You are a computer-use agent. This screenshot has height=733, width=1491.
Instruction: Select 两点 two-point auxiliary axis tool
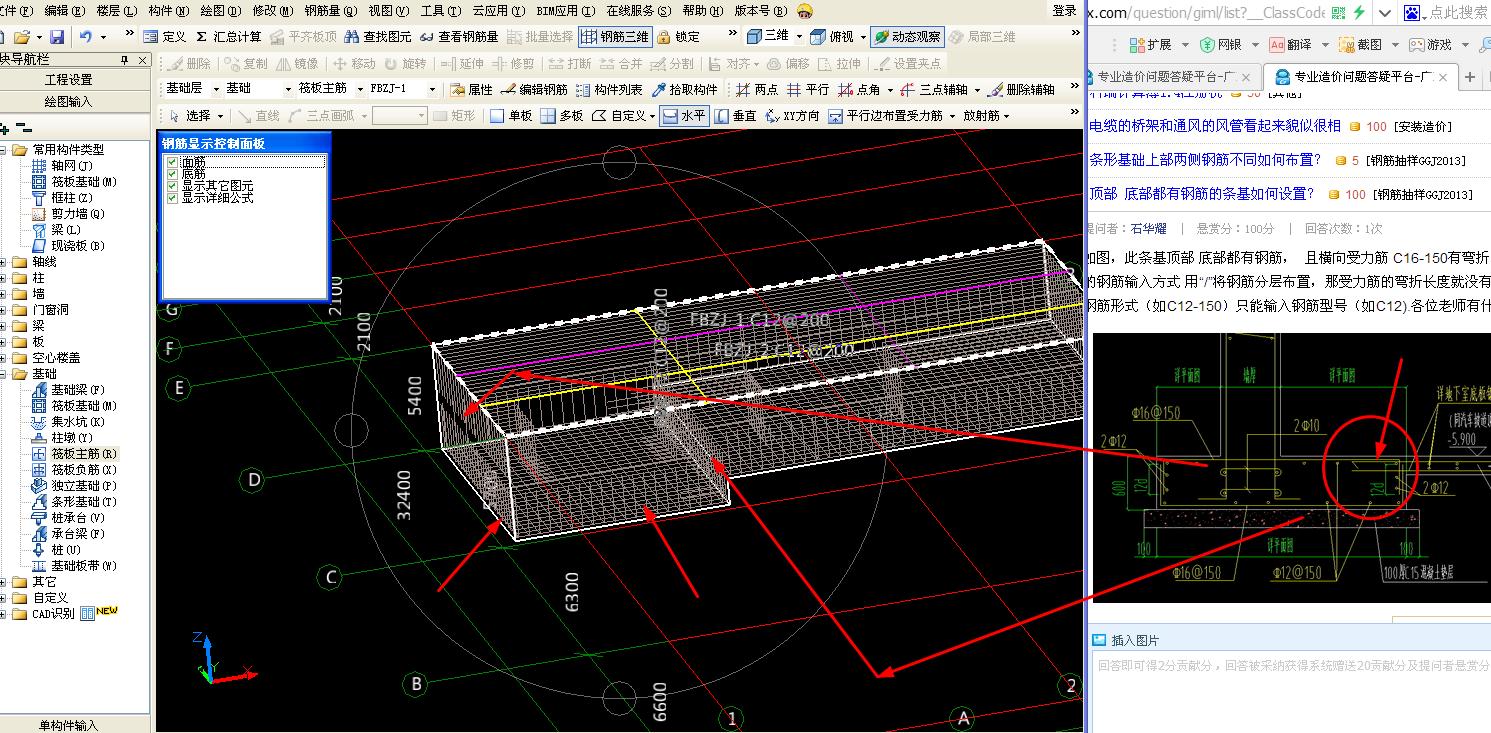pos(757,90)
